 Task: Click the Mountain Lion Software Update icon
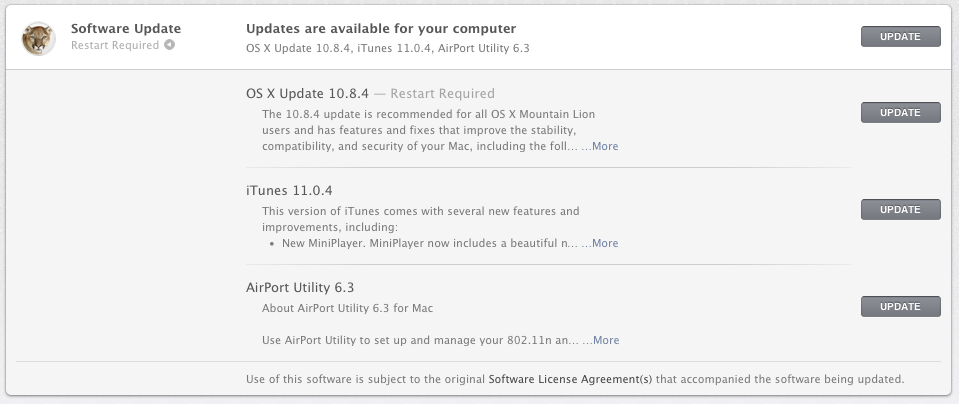click(x=39, y=39)
